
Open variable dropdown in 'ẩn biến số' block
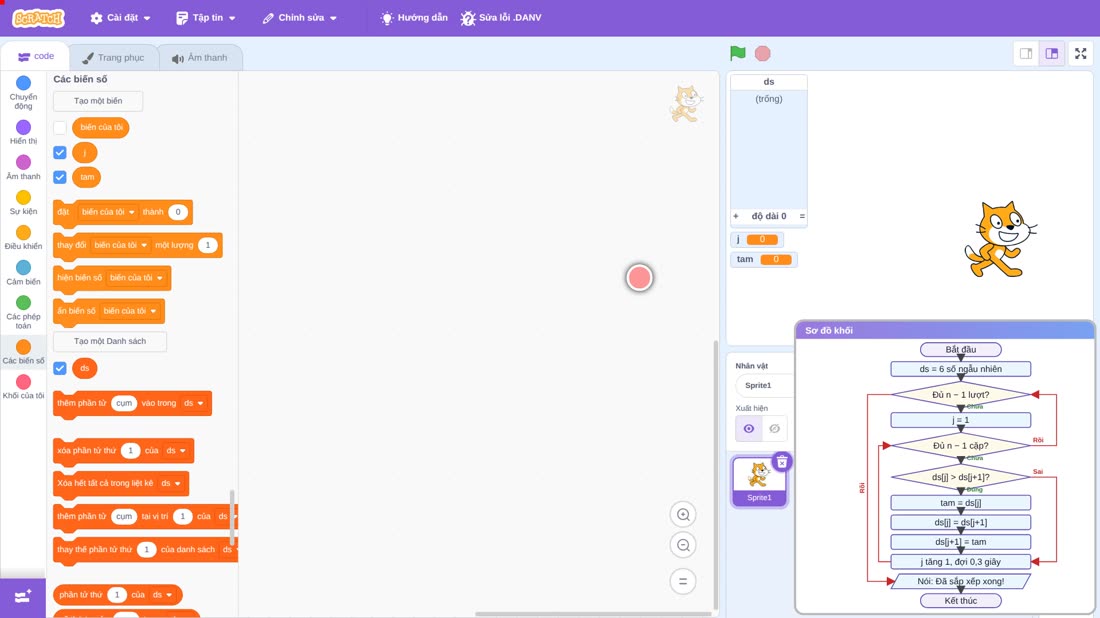click(x=130, y=311)
